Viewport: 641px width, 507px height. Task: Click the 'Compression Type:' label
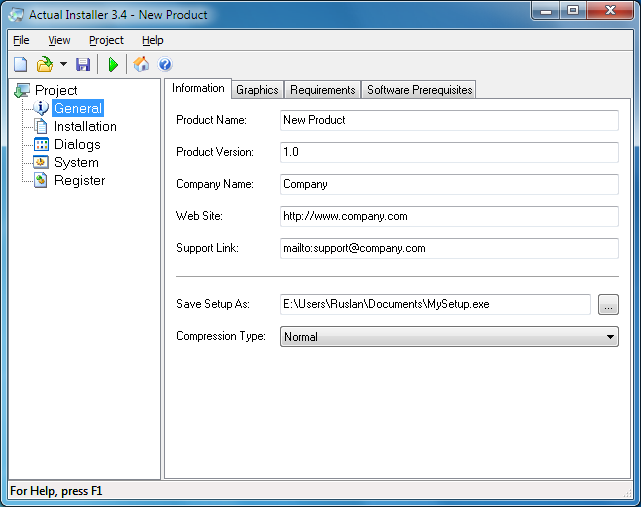click(x=221, y=336)
